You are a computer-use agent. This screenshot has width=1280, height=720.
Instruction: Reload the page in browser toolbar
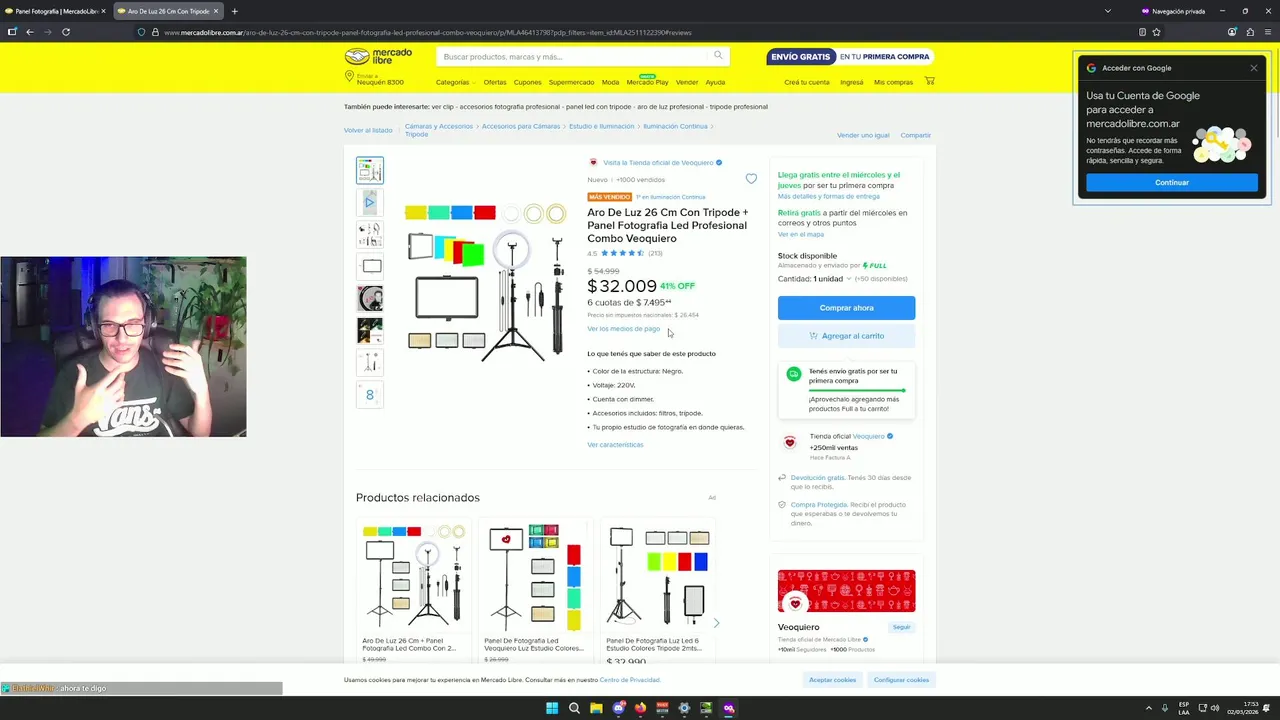pyautogui.click(x=66, y=32)
